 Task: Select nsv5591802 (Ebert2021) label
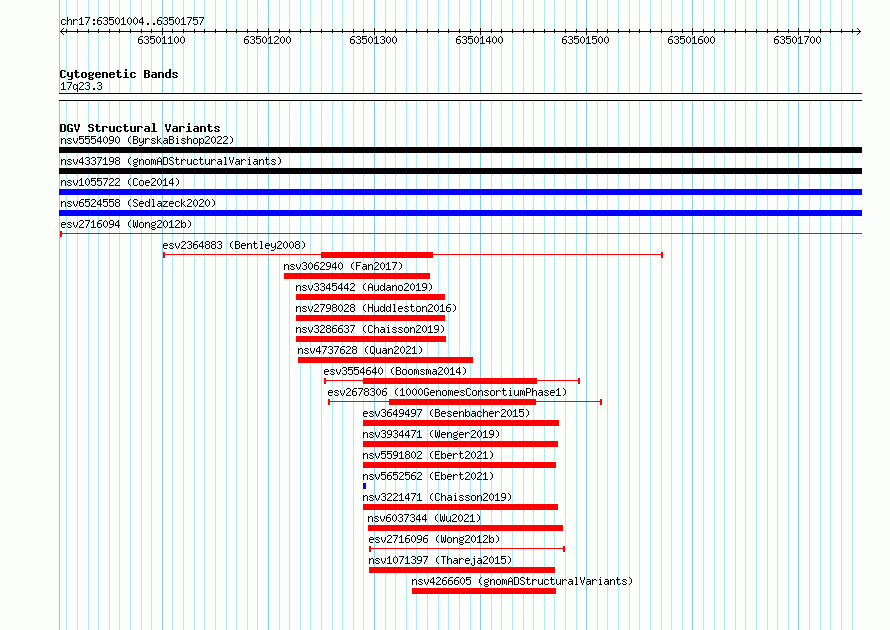(428, 455)
